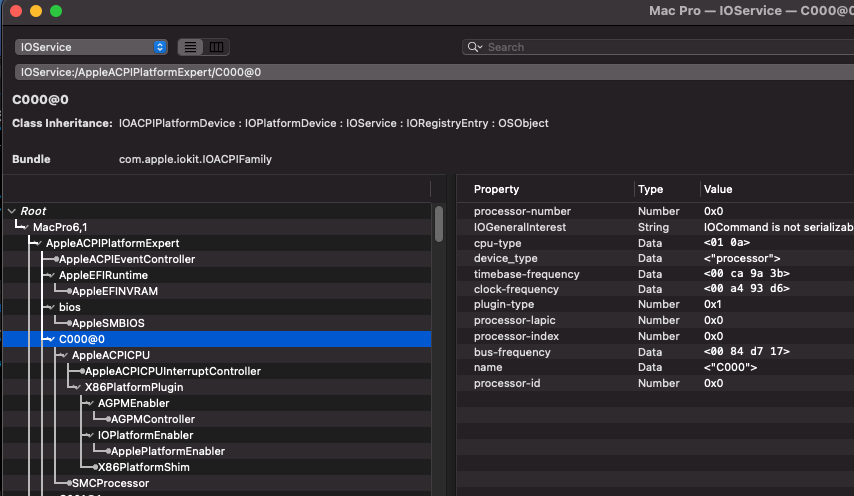Image resolution: width=854 pixels, height=496 pixels.
Task: Select SMCProcessor in the tree
Action: pos(111,483)
